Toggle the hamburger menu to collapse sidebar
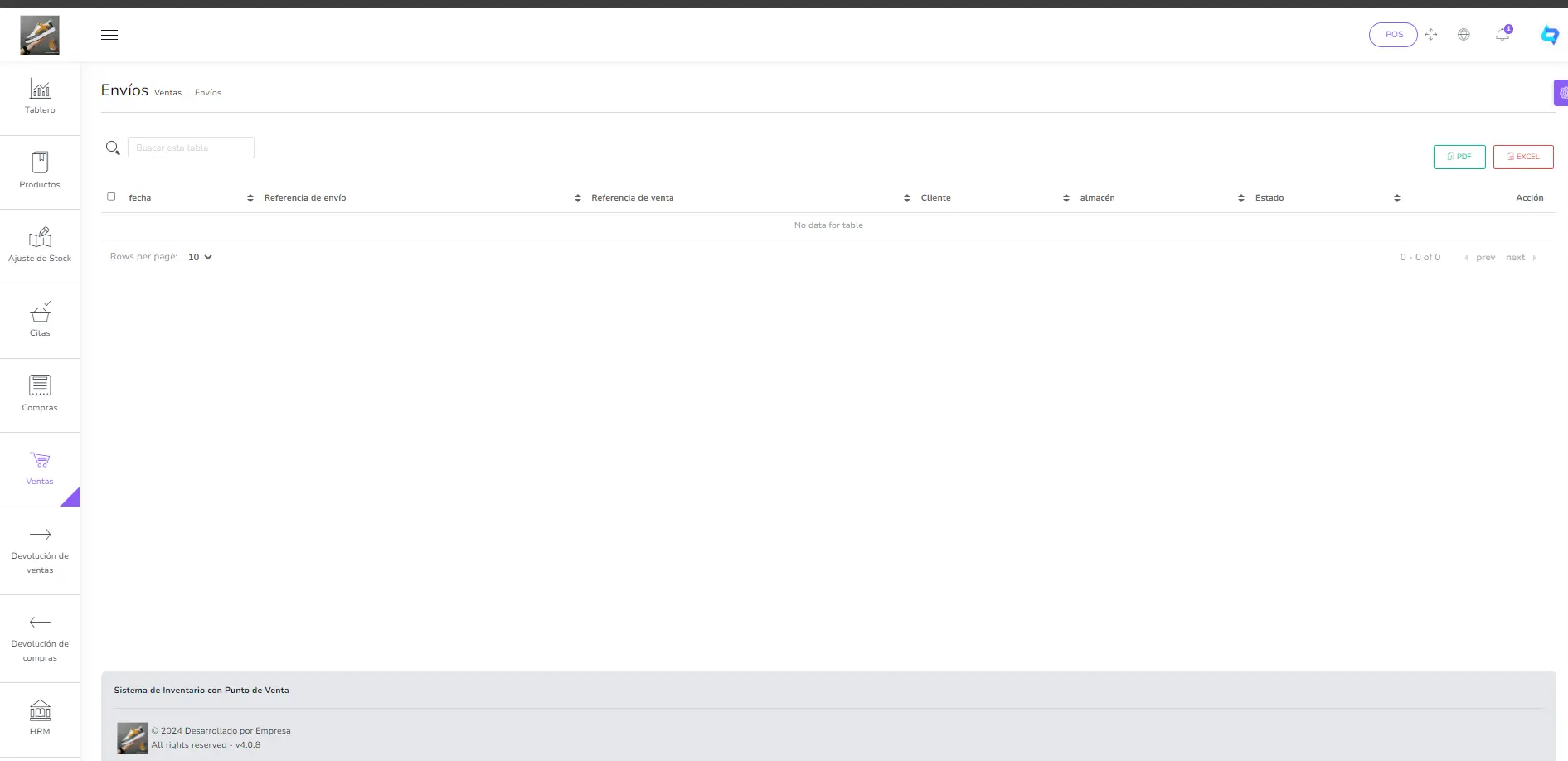 [109, 35]
